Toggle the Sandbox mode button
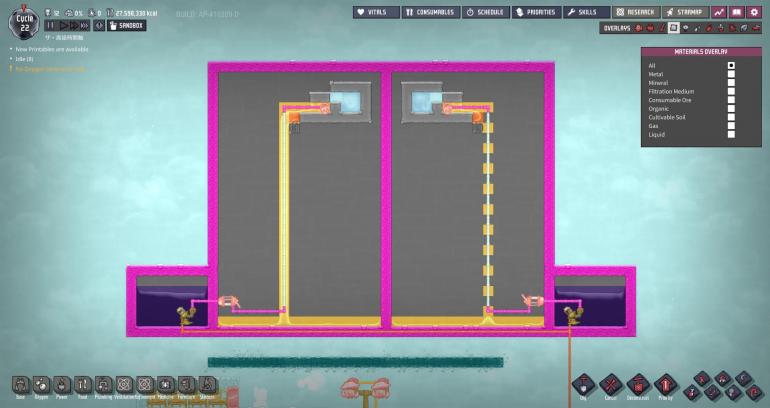 pyautogui.click(x=127, y=26)
